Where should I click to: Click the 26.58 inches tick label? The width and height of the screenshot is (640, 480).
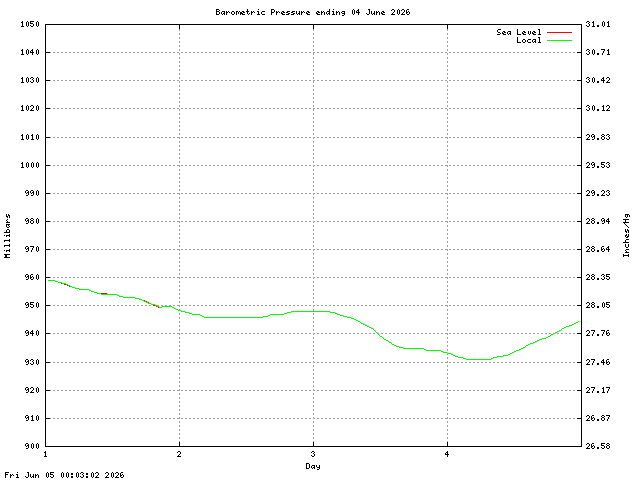click(598, 446)
